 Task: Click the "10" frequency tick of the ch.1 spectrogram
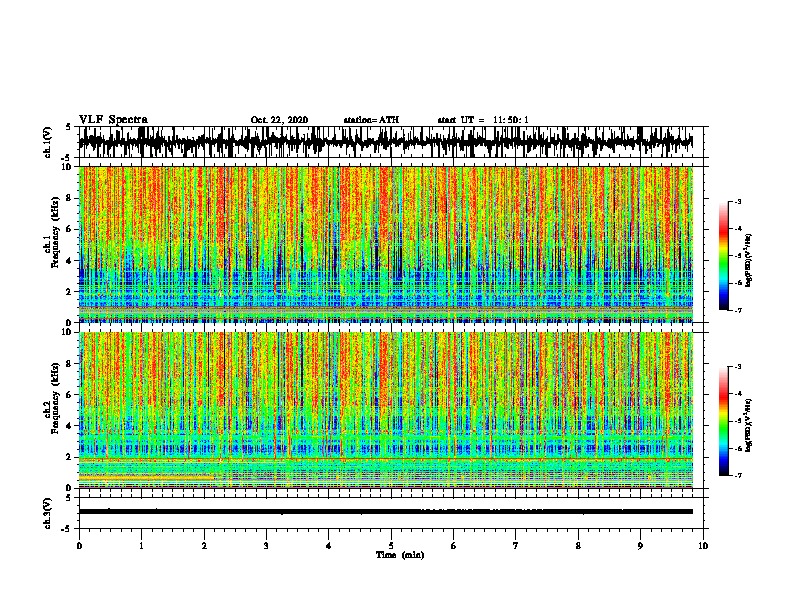click(68, 167)
